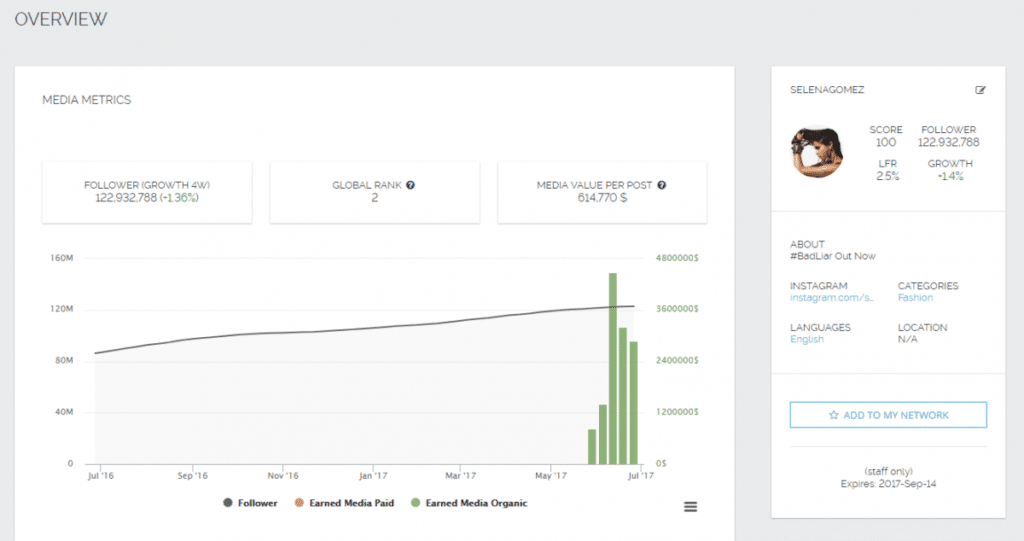Click the star icon in Add To My Network
The height and width of the screenshot is (541, 1024).
pyautogui.click(x=833, y=415)
